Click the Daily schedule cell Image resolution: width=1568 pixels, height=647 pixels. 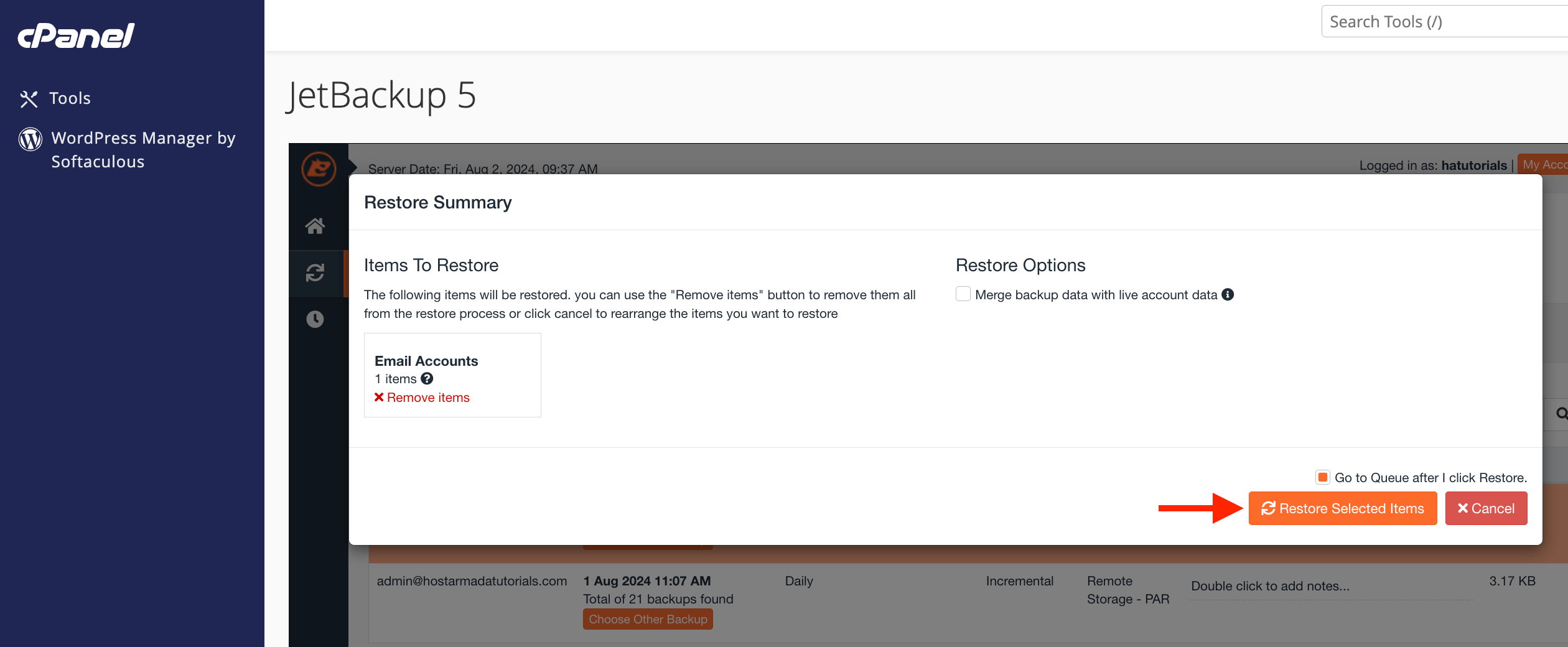coord(799,581)
